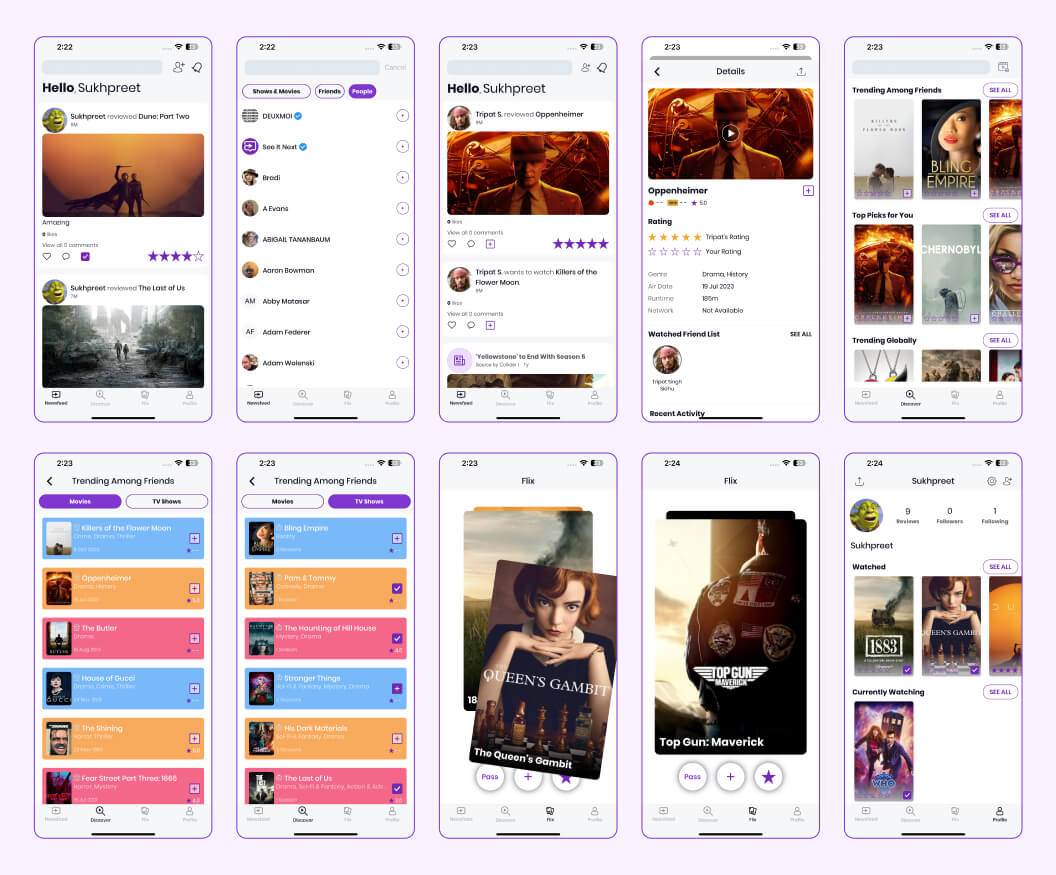See all Top Picks for You

click(1000, 216)
